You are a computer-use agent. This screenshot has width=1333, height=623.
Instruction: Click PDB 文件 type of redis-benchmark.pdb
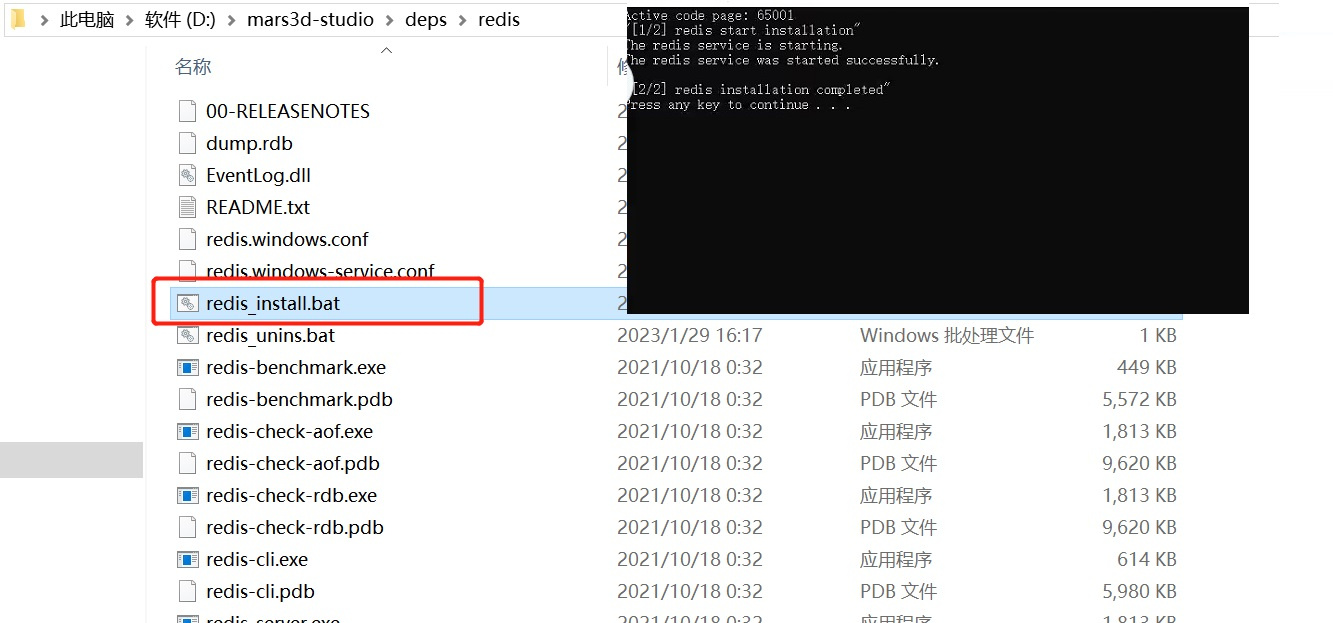899,399
